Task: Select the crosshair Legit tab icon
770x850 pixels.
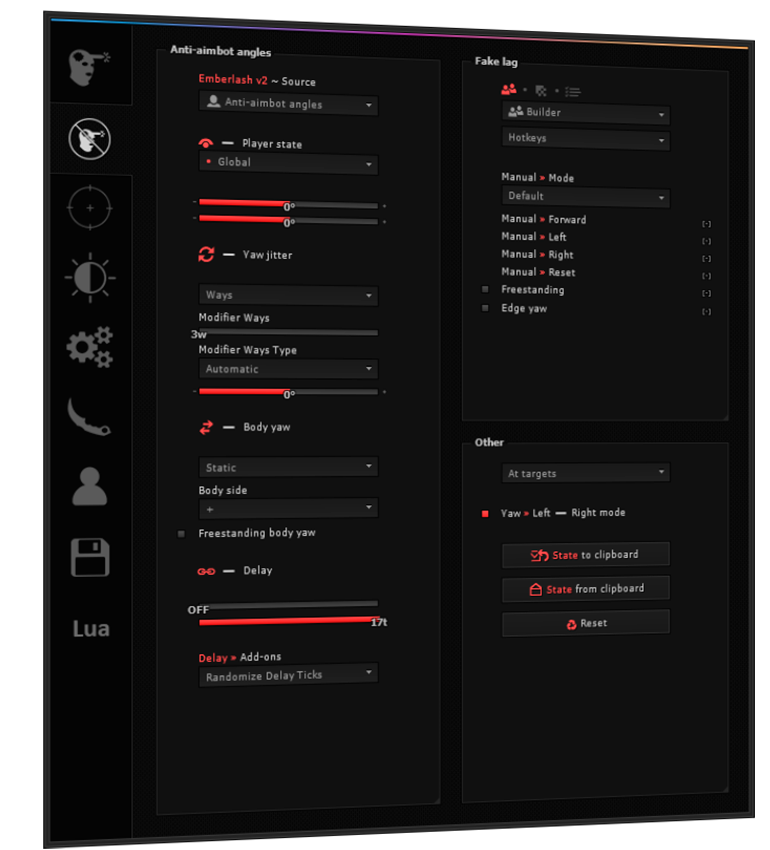Action: click(x=90, y=208)
